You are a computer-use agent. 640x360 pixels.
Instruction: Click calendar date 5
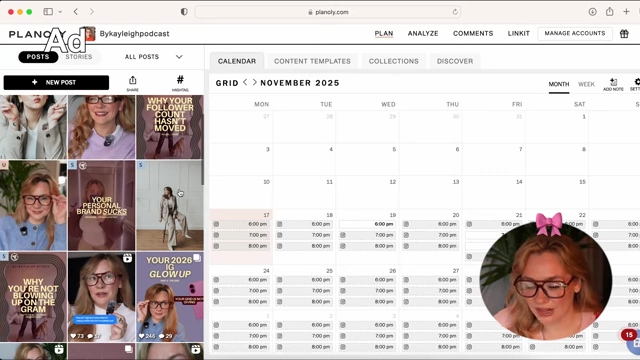point(394,149)
